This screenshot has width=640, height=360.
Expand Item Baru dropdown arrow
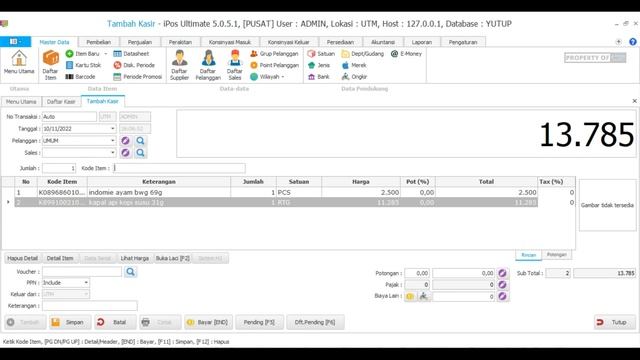click(x=106, y=53)
